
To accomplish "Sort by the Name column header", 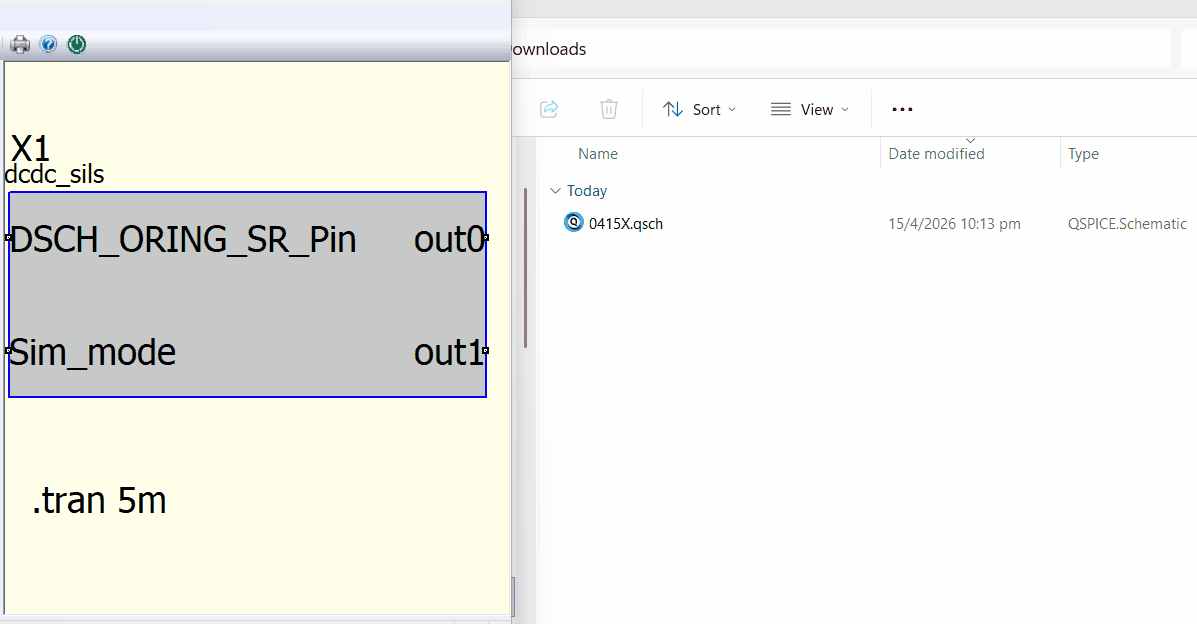I will [x=598, y=154].
